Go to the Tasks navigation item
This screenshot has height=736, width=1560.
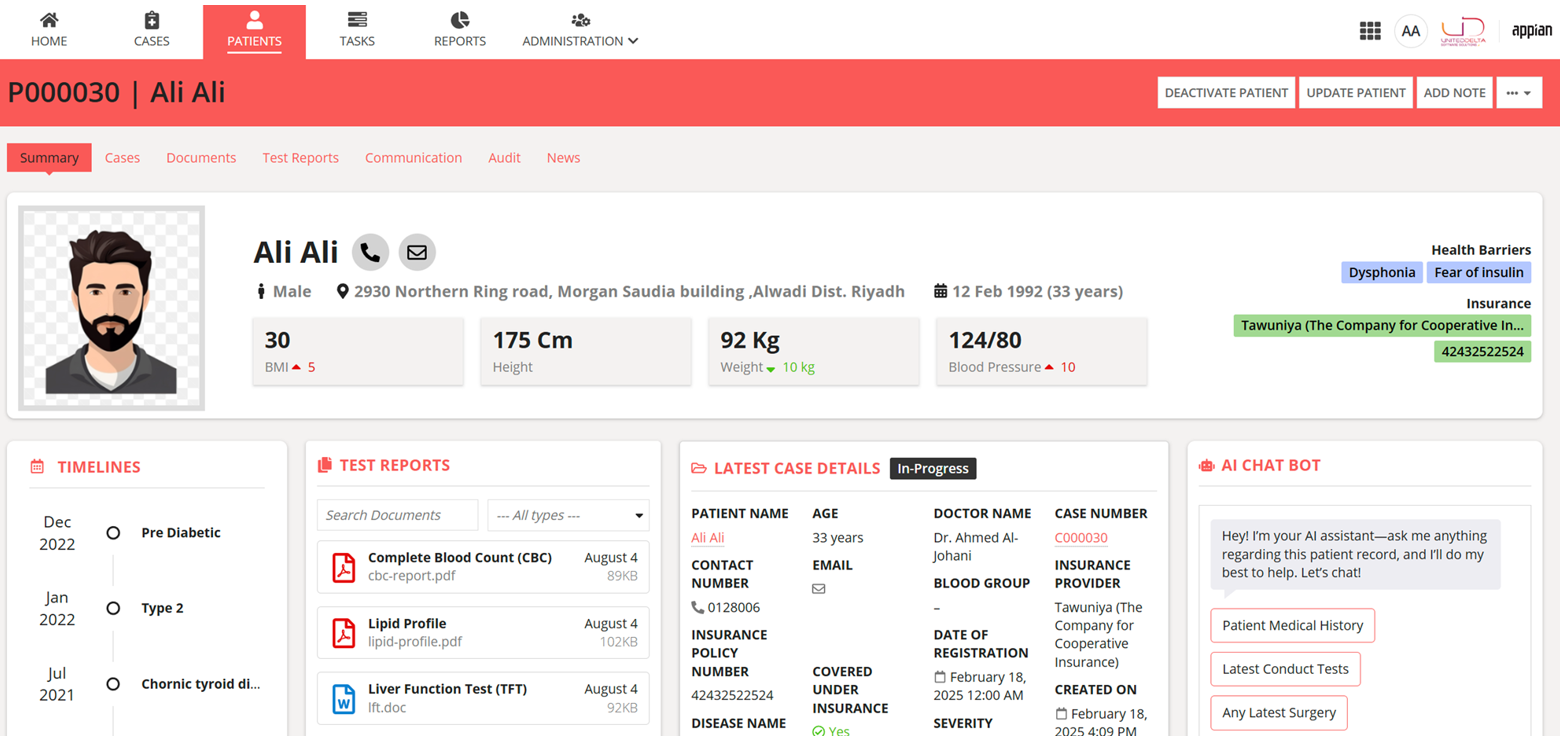coord(357,30)
